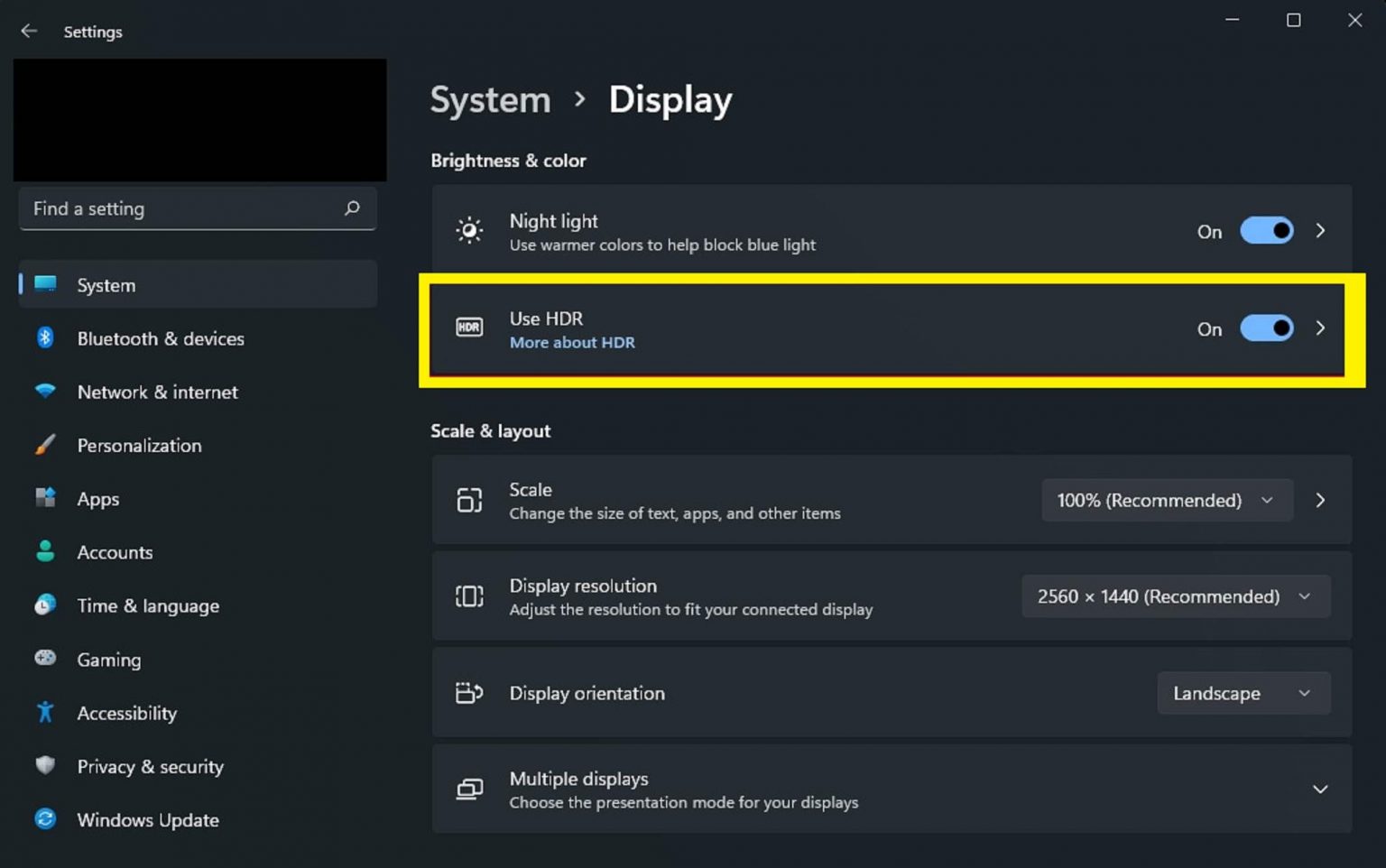
Task: Change Display orientation from Landscape
Action: [1243, 693]
